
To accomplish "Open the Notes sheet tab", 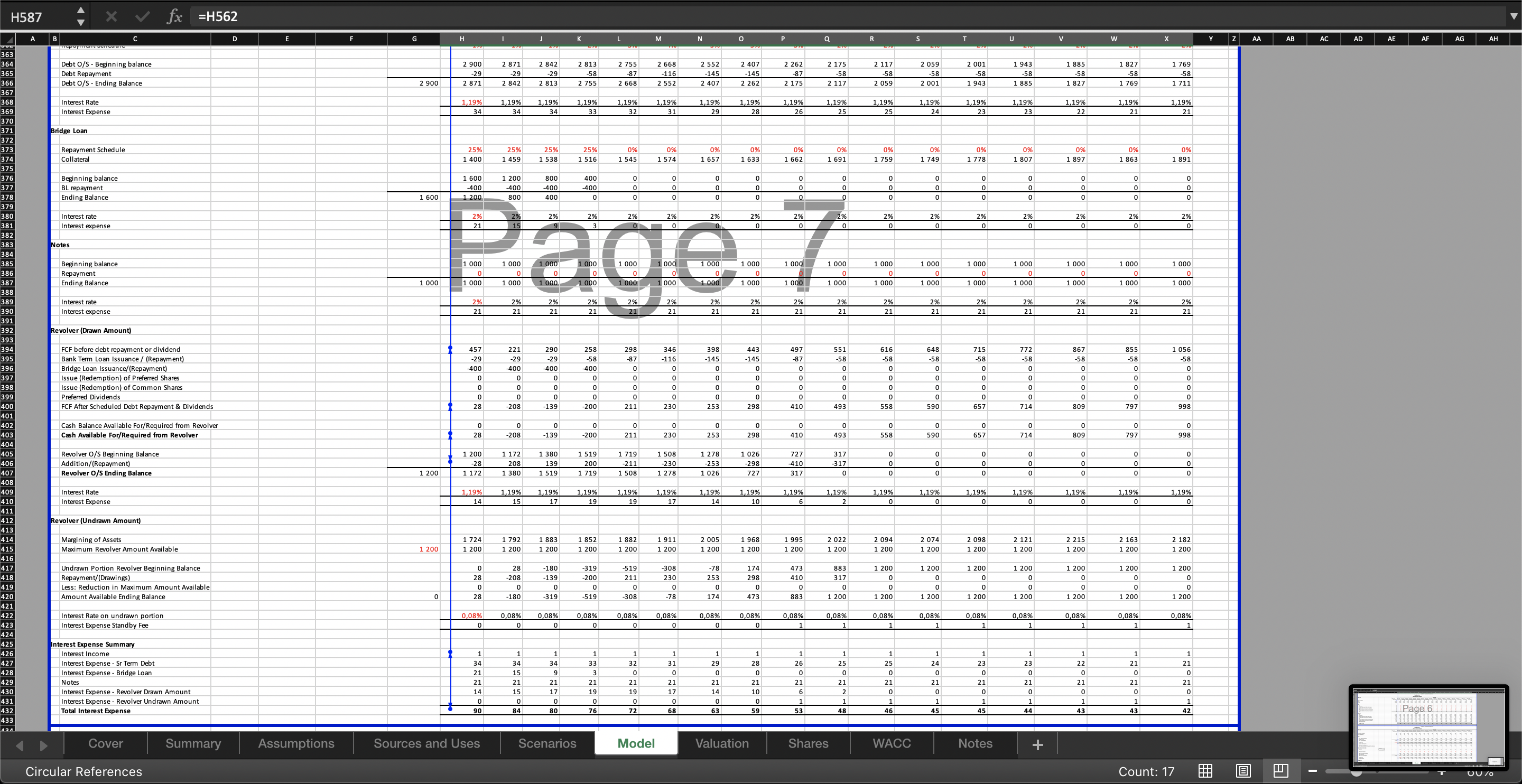I will pos(976,744).
